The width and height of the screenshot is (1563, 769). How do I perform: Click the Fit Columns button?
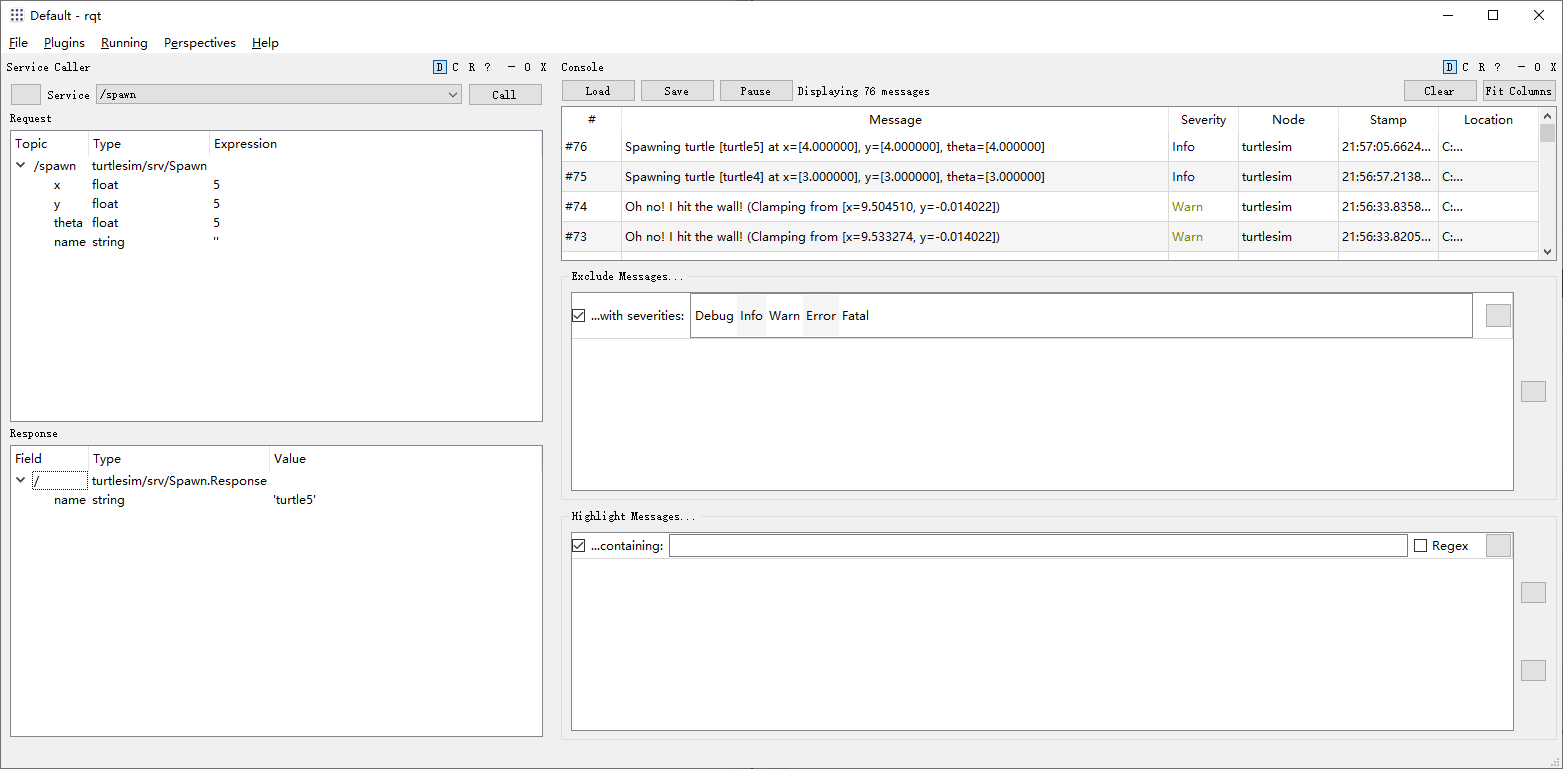pyautogui.click(x=1519, y=90)
